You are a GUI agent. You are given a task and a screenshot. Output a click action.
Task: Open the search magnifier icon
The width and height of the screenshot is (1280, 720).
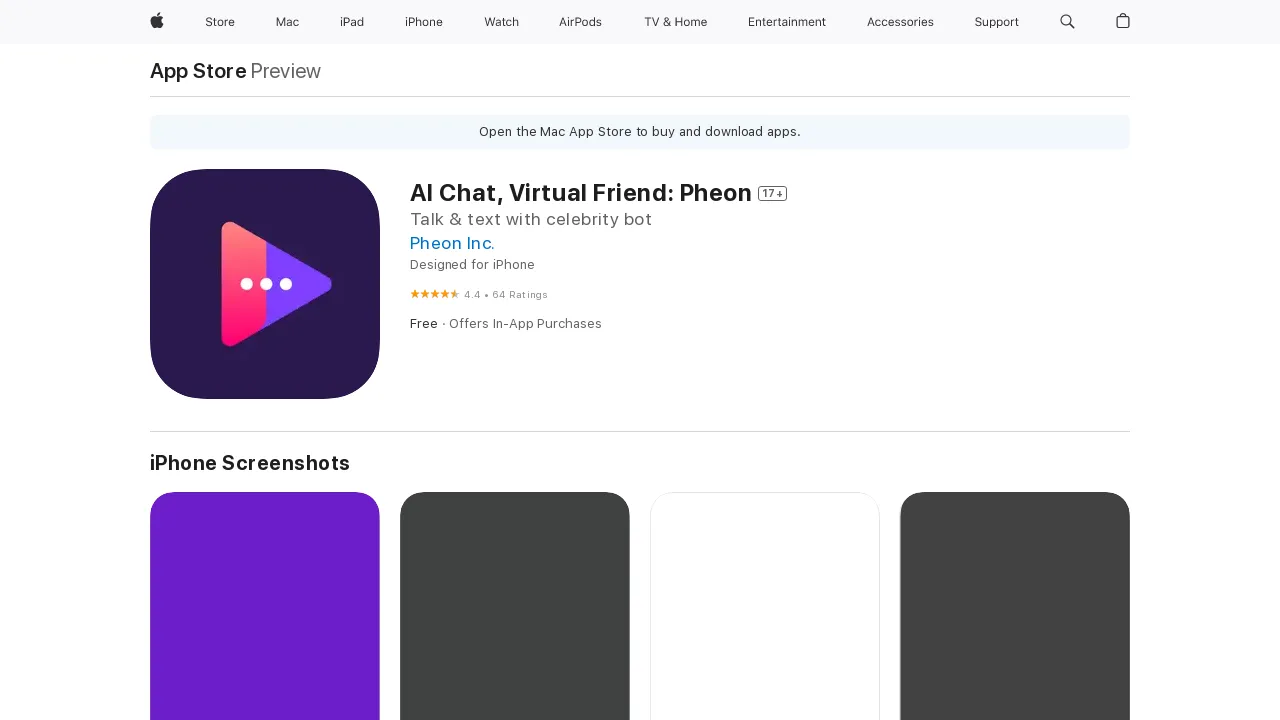tap(1067, 21)
